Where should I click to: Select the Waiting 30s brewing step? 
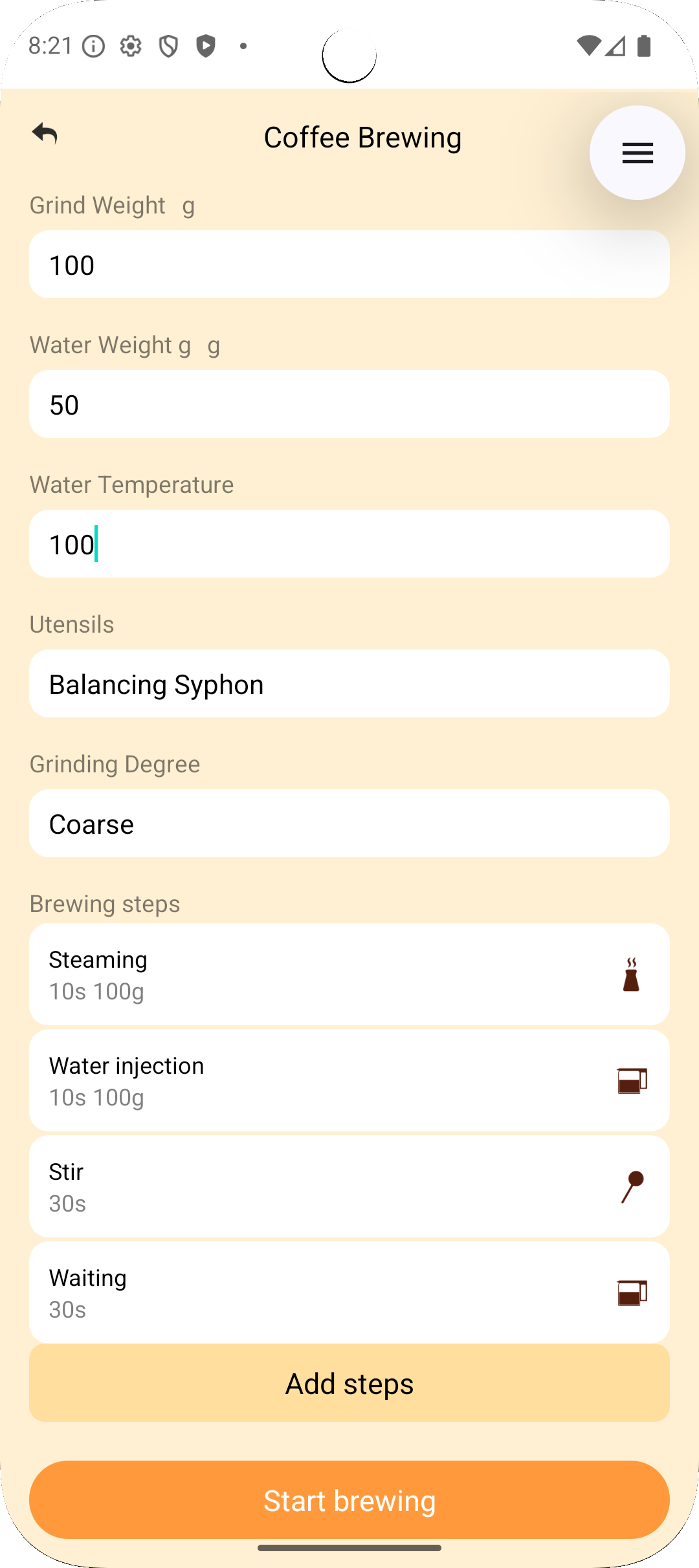point(311,1293)
